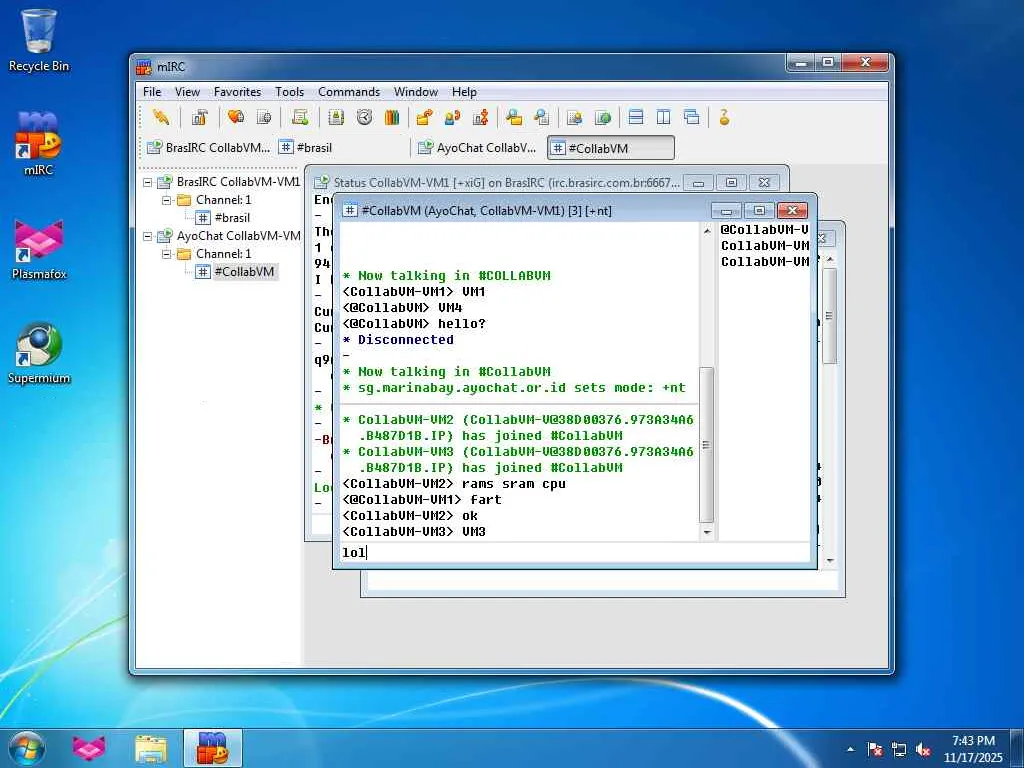Switch to the #brasil switchbar button
The height and width of the screenshot is (768, 1024).
[x=340, y=148]
